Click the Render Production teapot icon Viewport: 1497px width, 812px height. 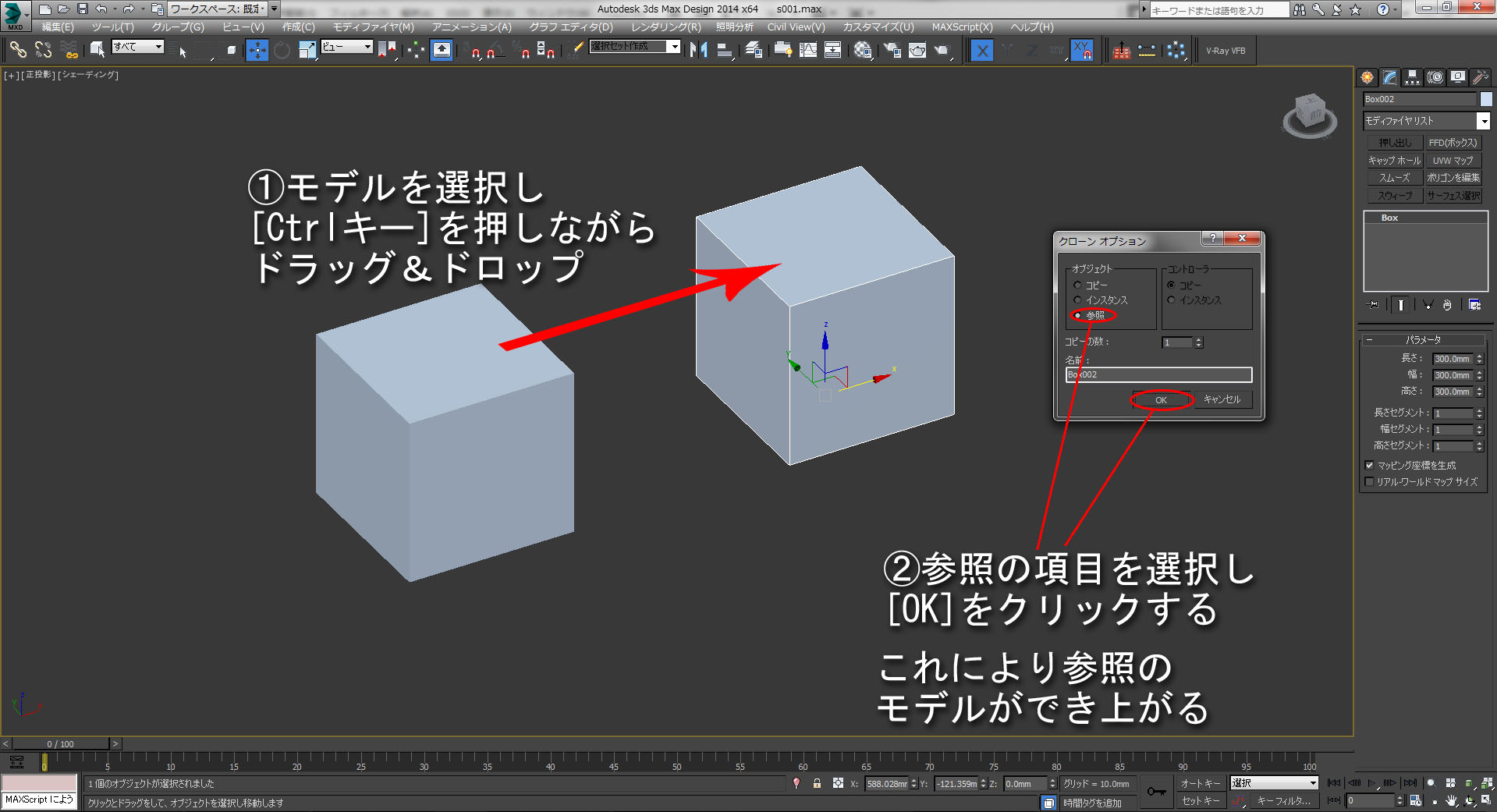click(x=942, y=51)
